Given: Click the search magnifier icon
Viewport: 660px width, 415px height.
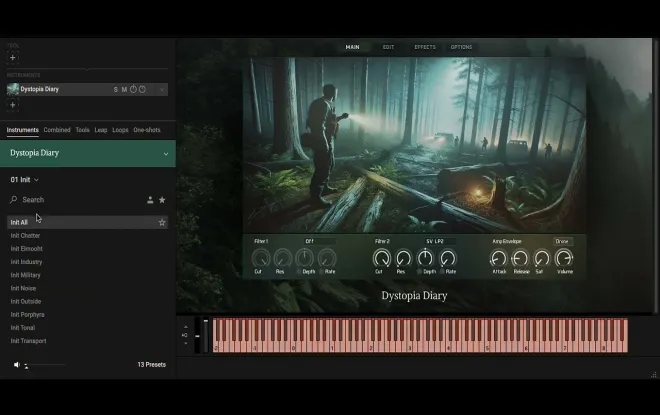Looking at the screenshot, I should click(13, 200).
